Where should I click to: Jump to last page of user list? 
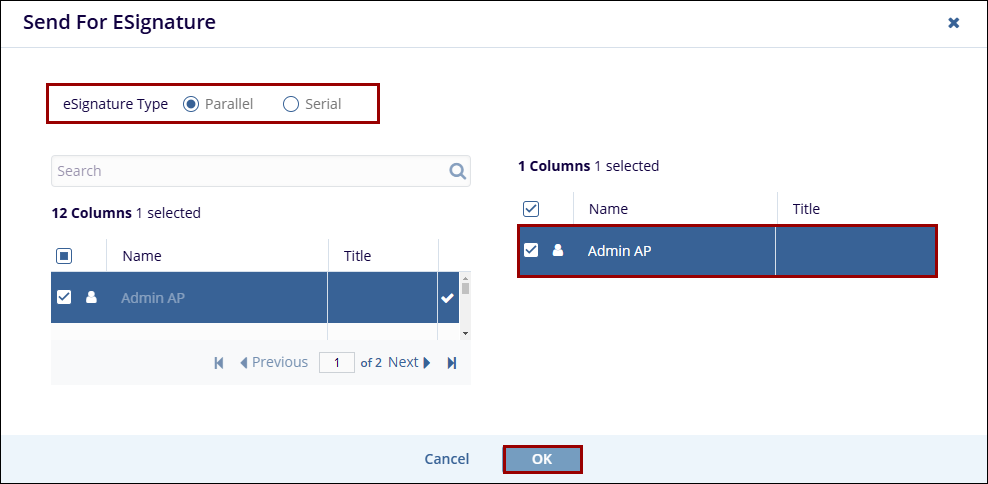pyautogui.click(x=452, y=363)
